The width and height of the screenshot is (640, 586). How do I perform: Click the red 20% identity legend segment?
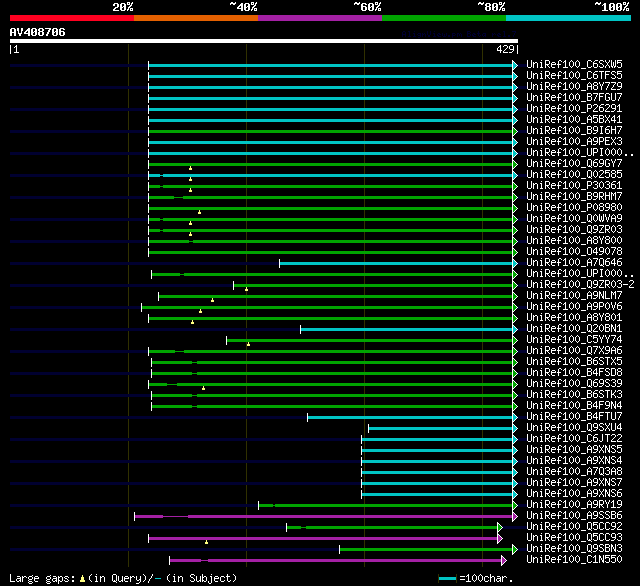(72, 18)
